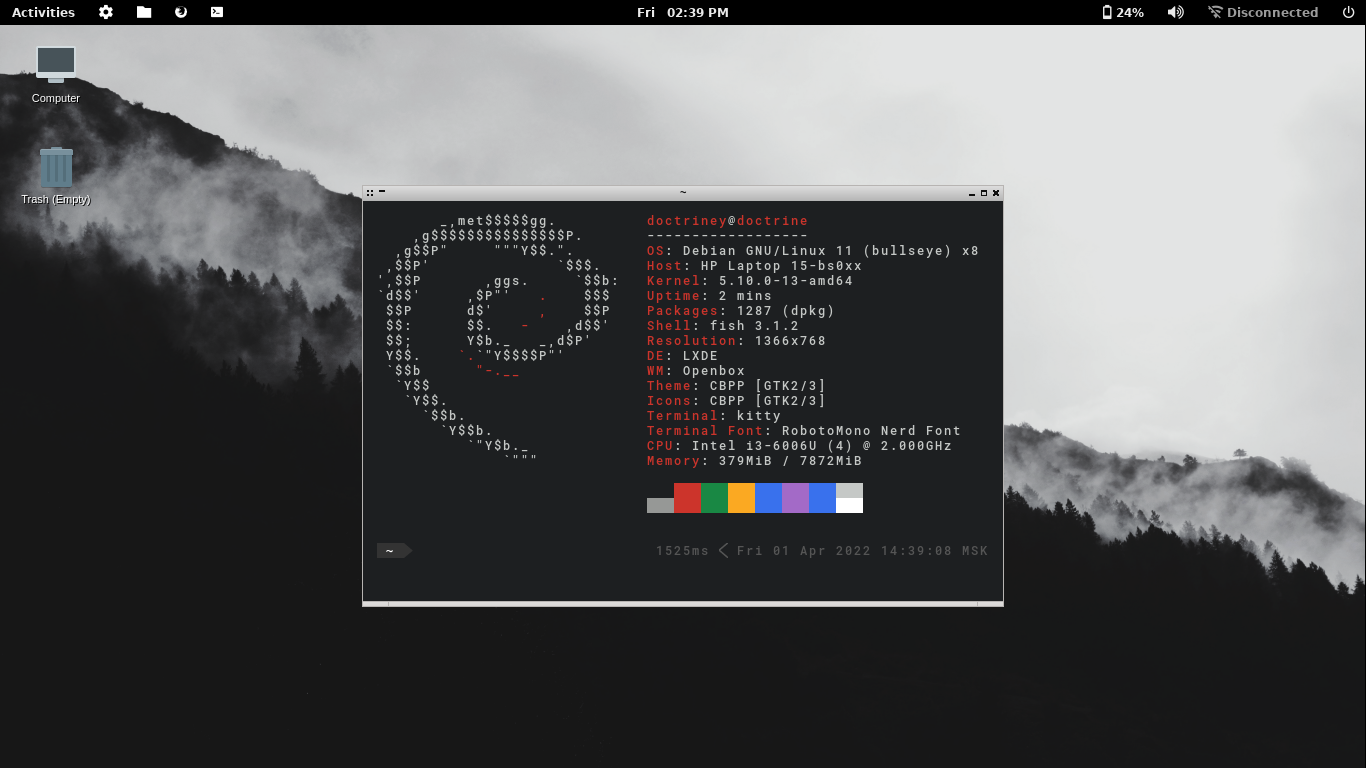
Task: Click the DE: LXDE line
Action: [682, 356]
